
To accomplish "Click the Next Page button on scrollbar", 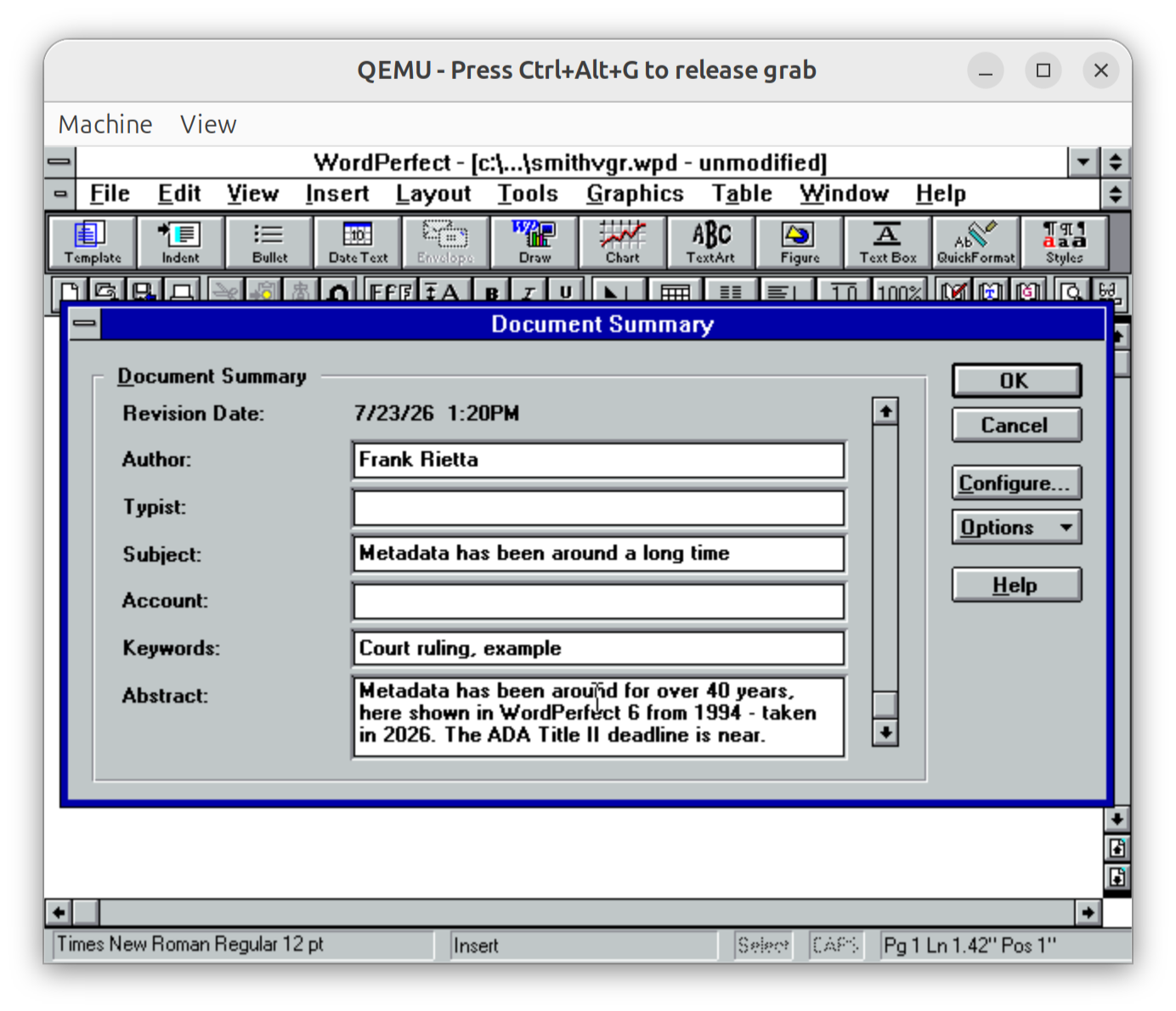I will pyautogui.click(x=1117, y=877).
